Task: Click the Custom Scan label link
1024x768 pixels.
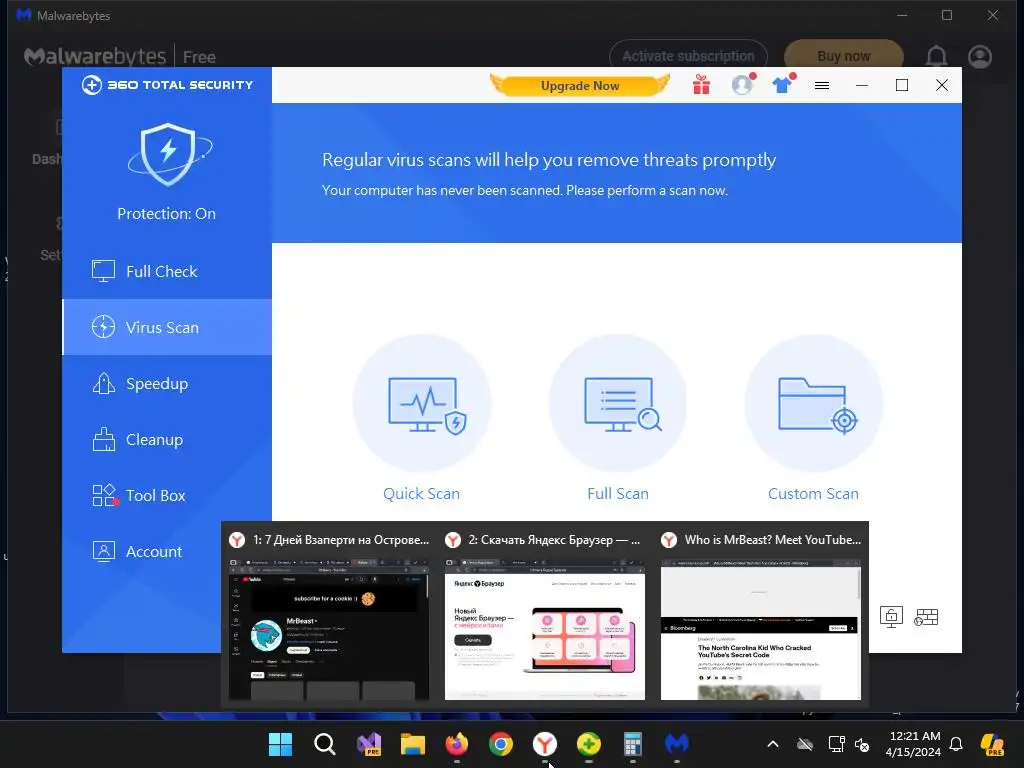Action: pos(814,494)
